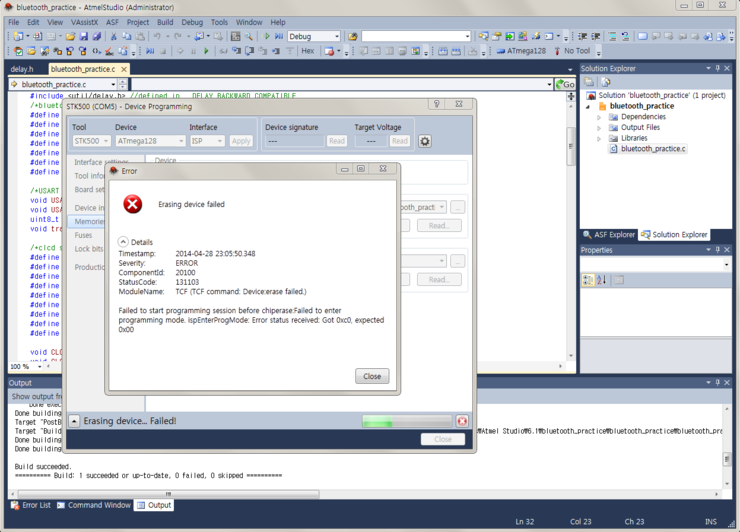
Task: Open the VAssistX menu
Action: pos(84,22)
